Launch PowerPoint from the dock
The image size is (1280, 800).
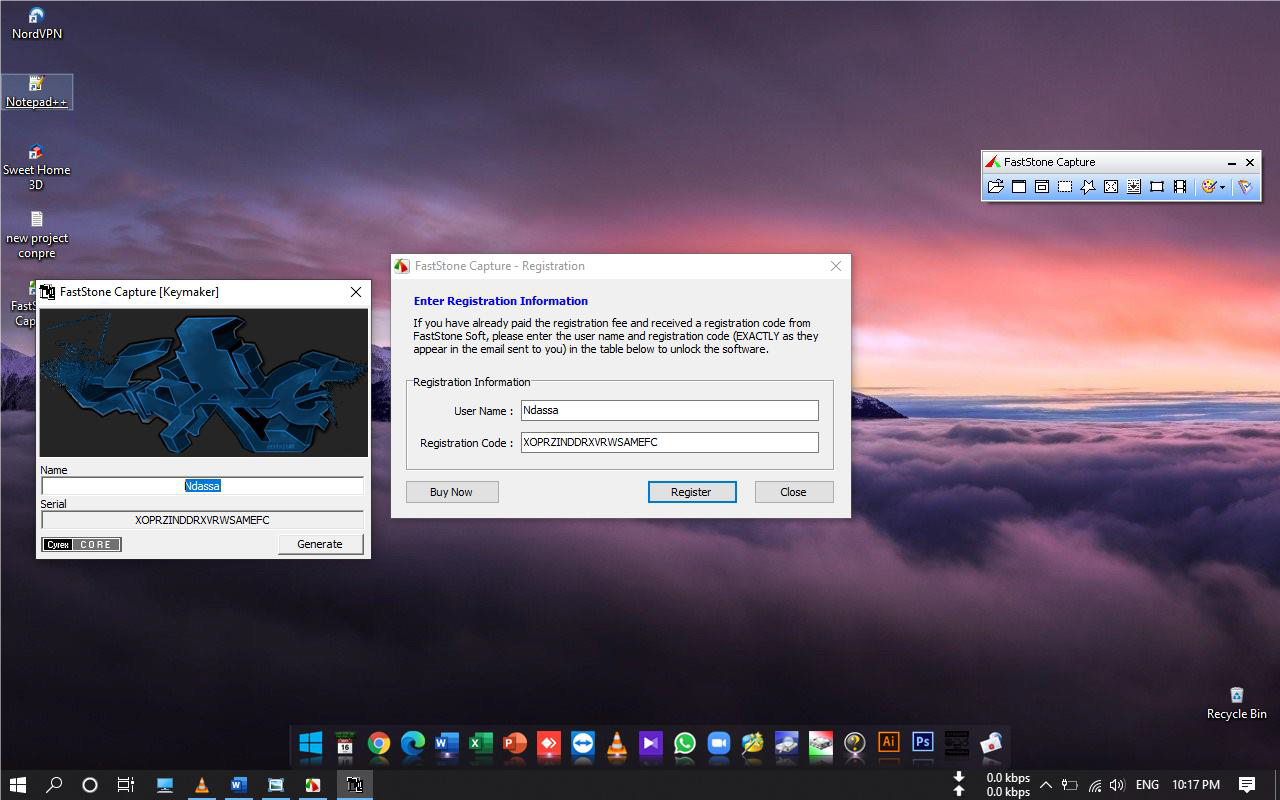515,743
